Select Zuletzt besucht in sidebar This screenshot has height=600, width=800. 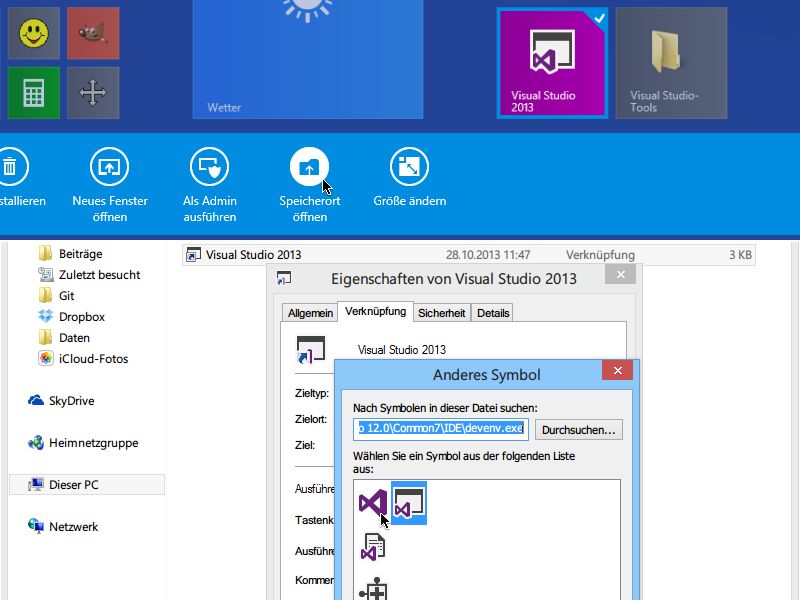[89, 274]
